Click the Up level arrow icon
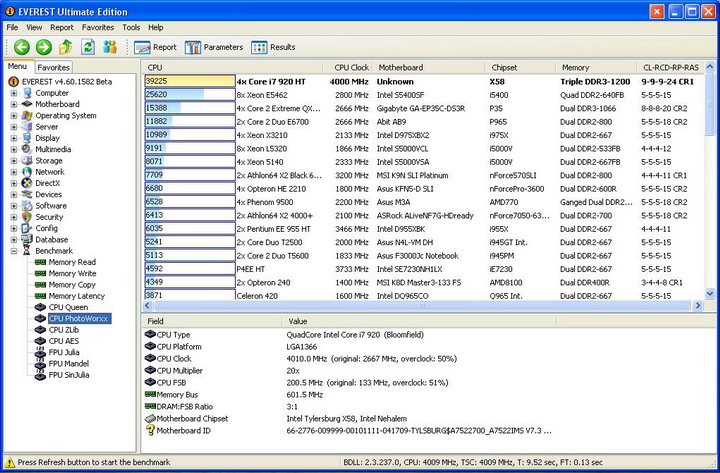Viewport: 720px width, 473px height. (x=66, y=47)
